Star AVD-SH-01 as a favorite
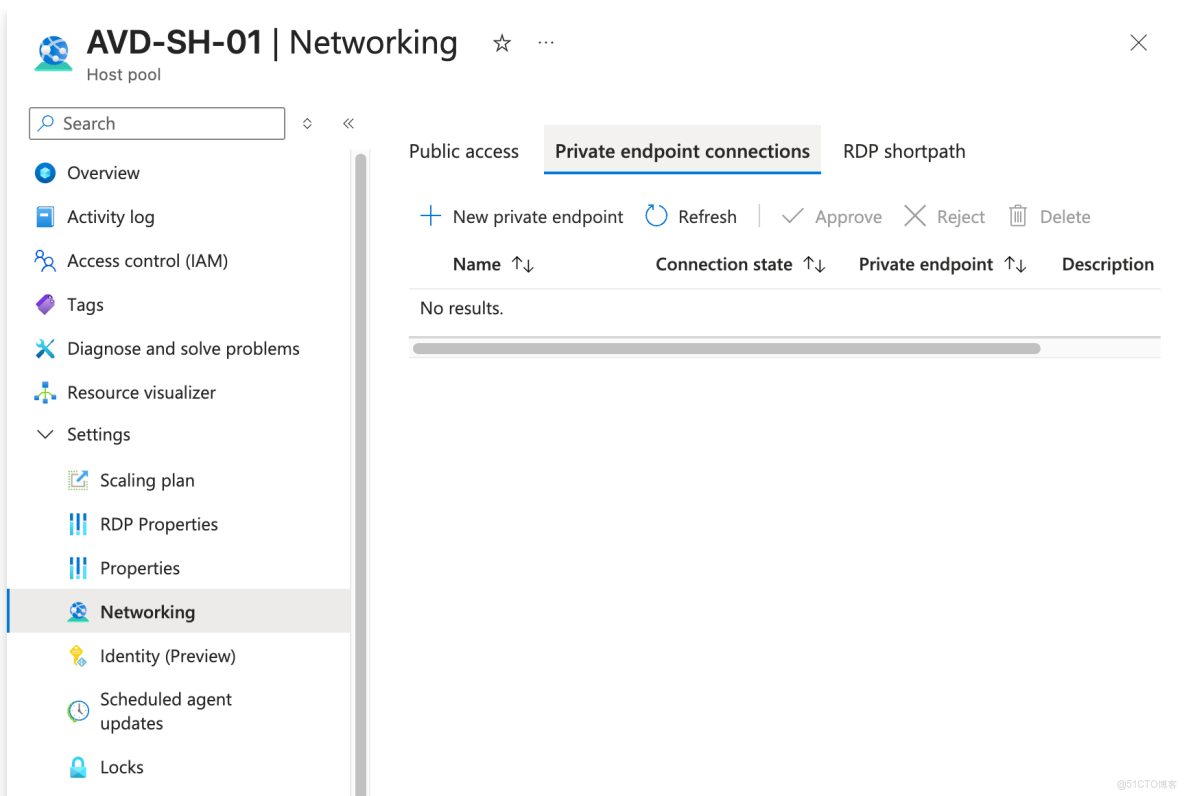 (x=501, y=42)
